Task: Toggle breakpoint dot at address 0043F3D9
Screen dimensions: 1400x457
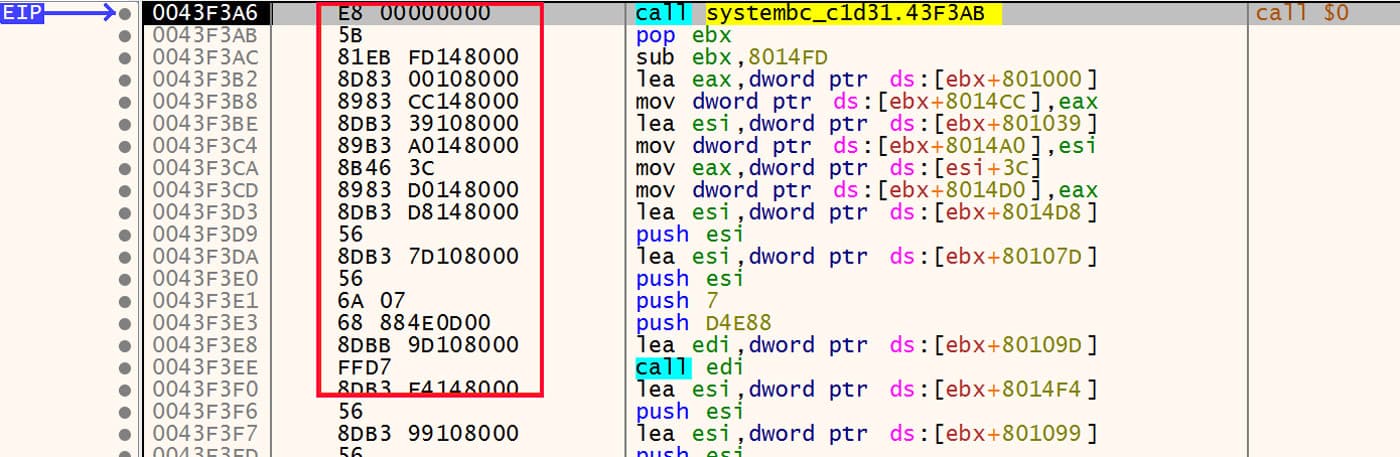Action: [125, 234]
